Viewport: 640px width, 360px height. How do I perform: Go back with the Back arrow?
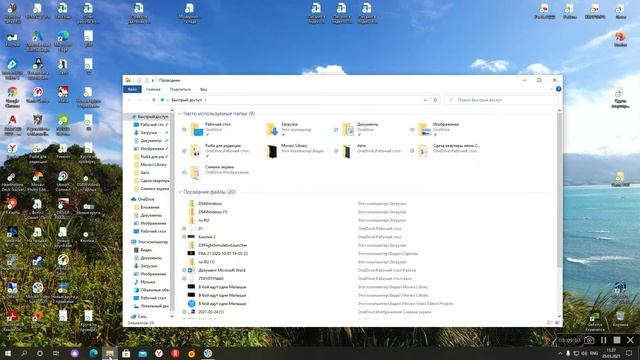(x=130, y=100)
